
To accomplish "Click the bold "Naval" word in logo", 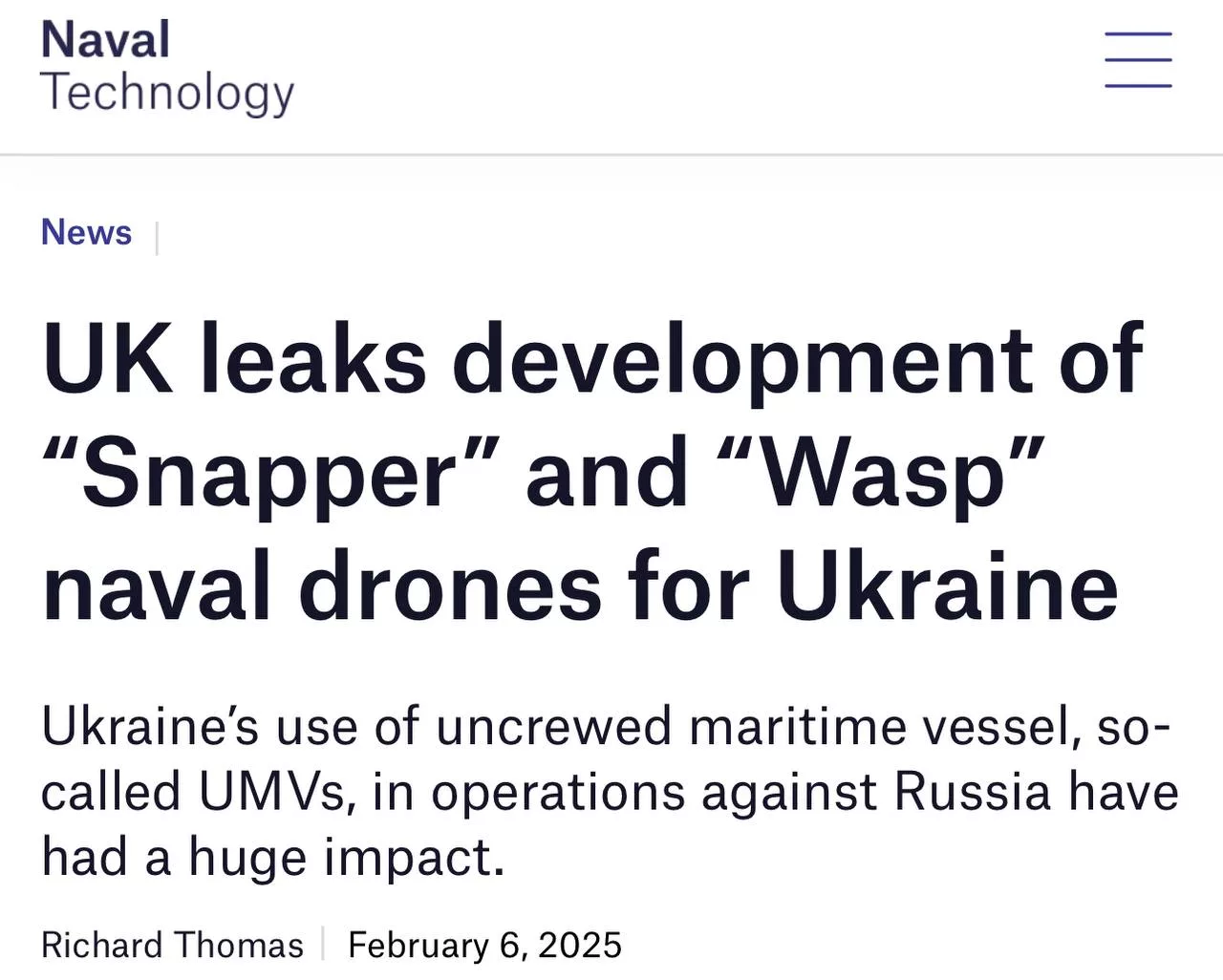I will 105,40.
